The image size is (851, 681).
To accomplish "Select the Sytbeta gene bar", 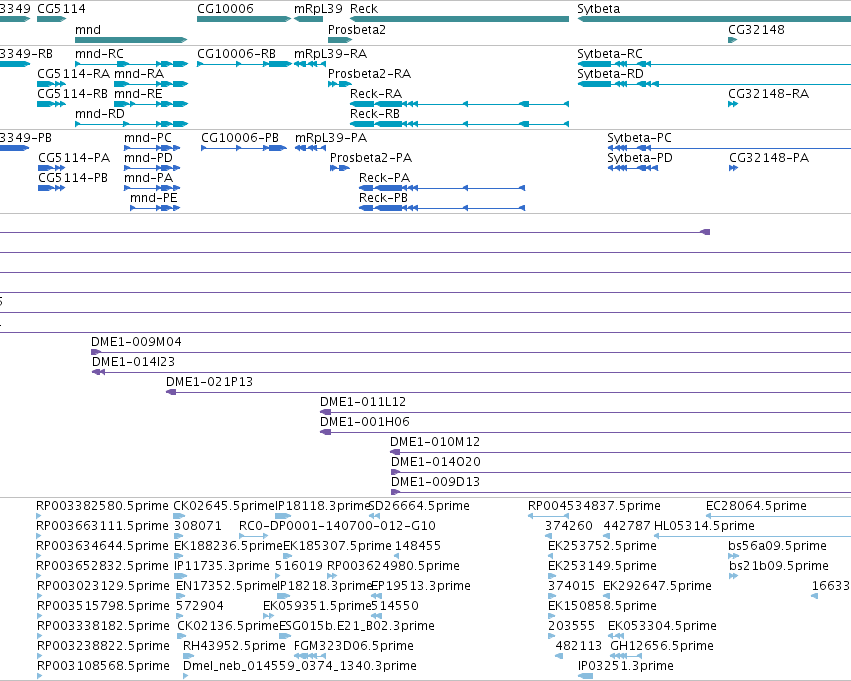I will (714, 19).
